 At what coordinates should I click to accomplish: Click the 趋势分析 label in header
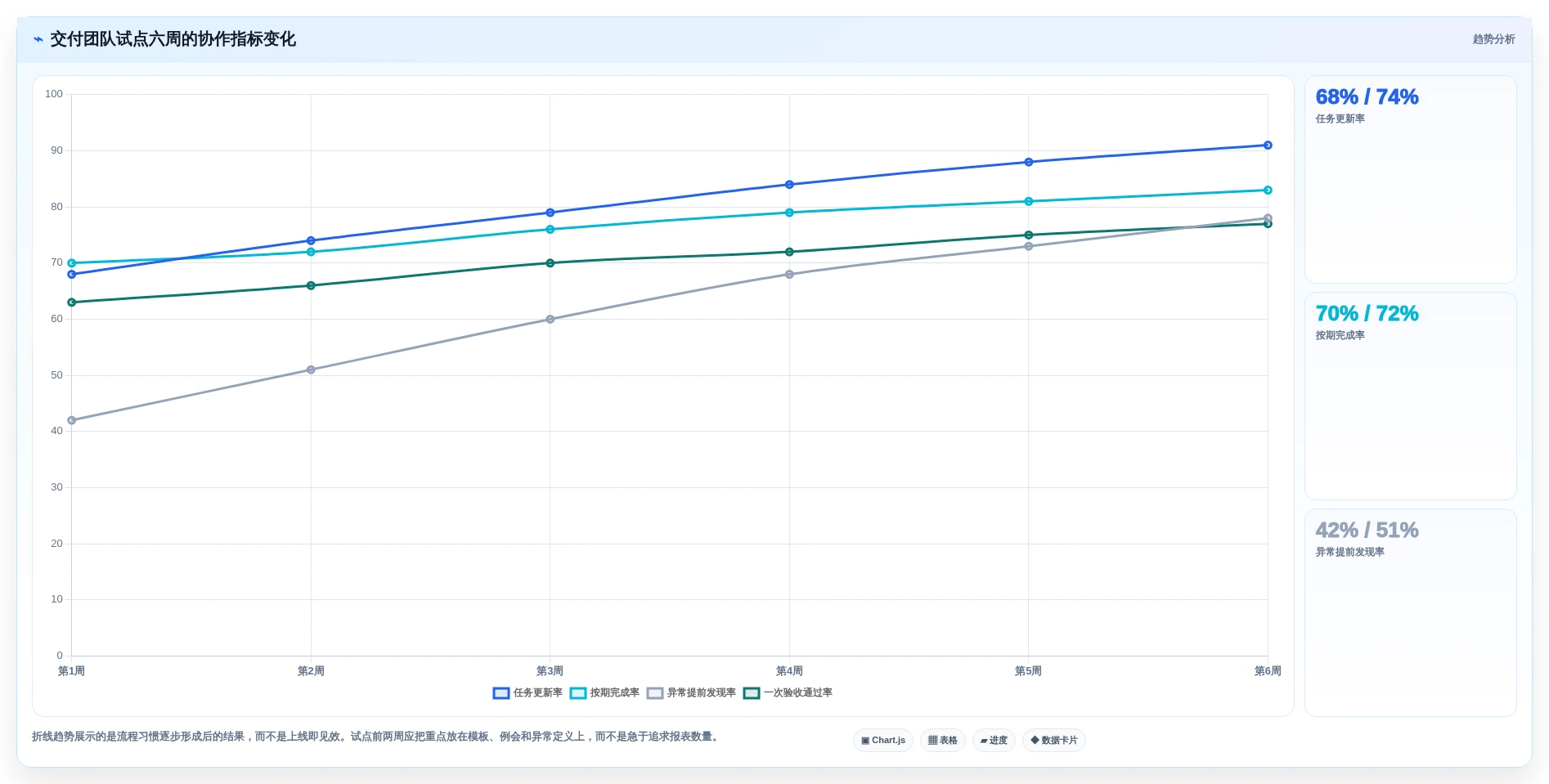click(x=1493, y=39)
